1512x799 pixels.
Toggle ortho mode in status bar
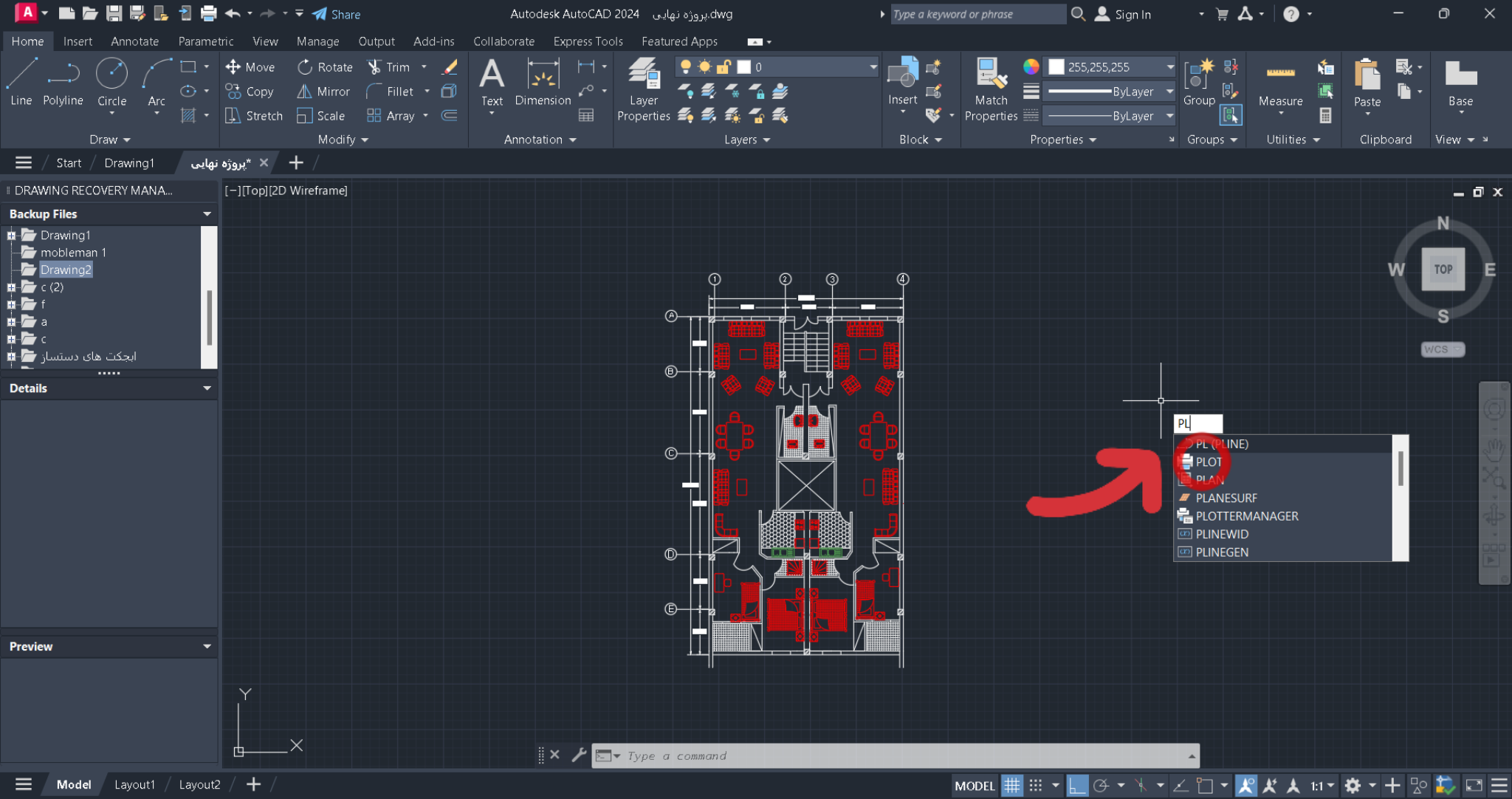1077,785
